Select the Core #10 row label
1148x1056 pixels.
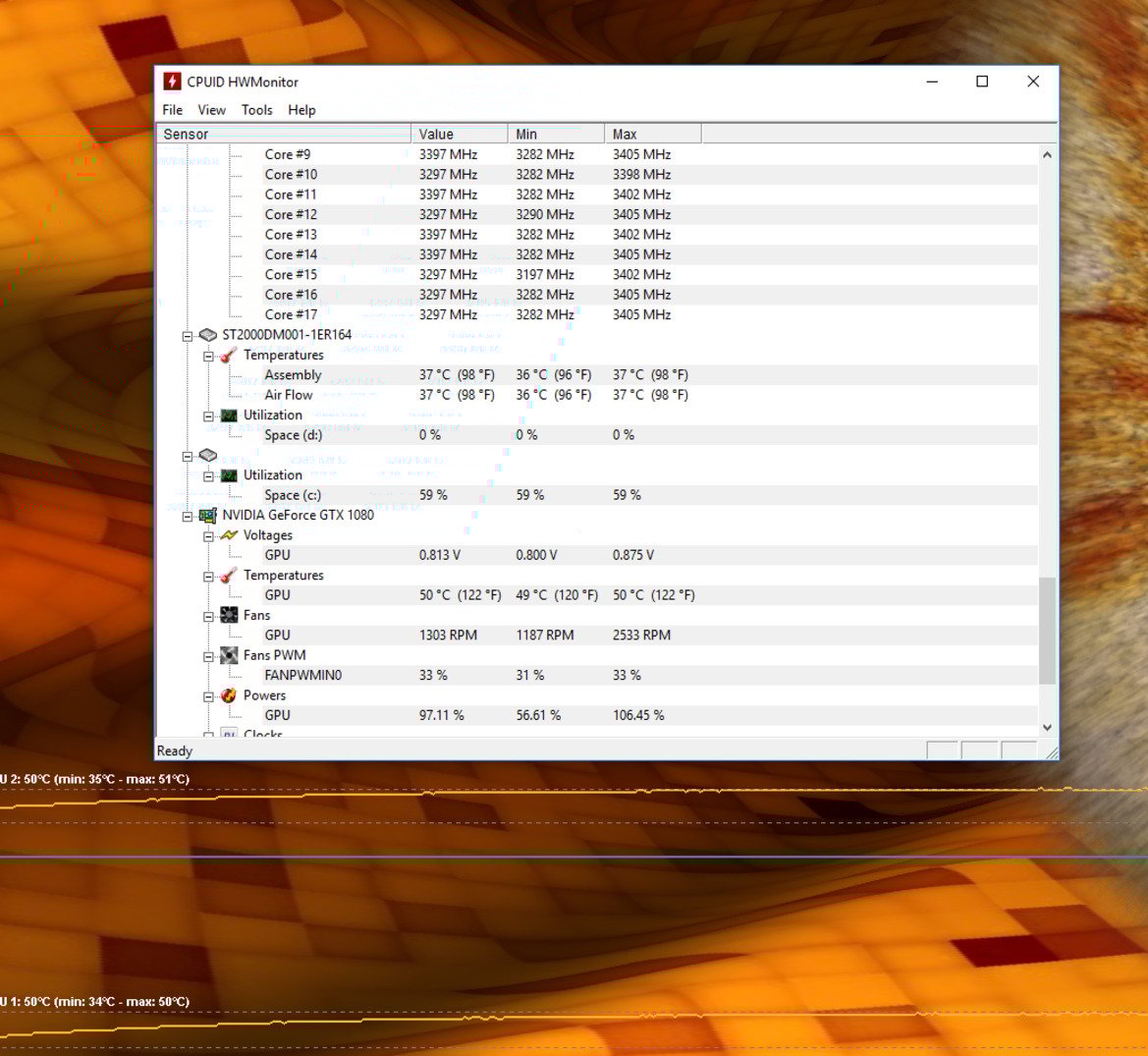[x=292, y=174]
